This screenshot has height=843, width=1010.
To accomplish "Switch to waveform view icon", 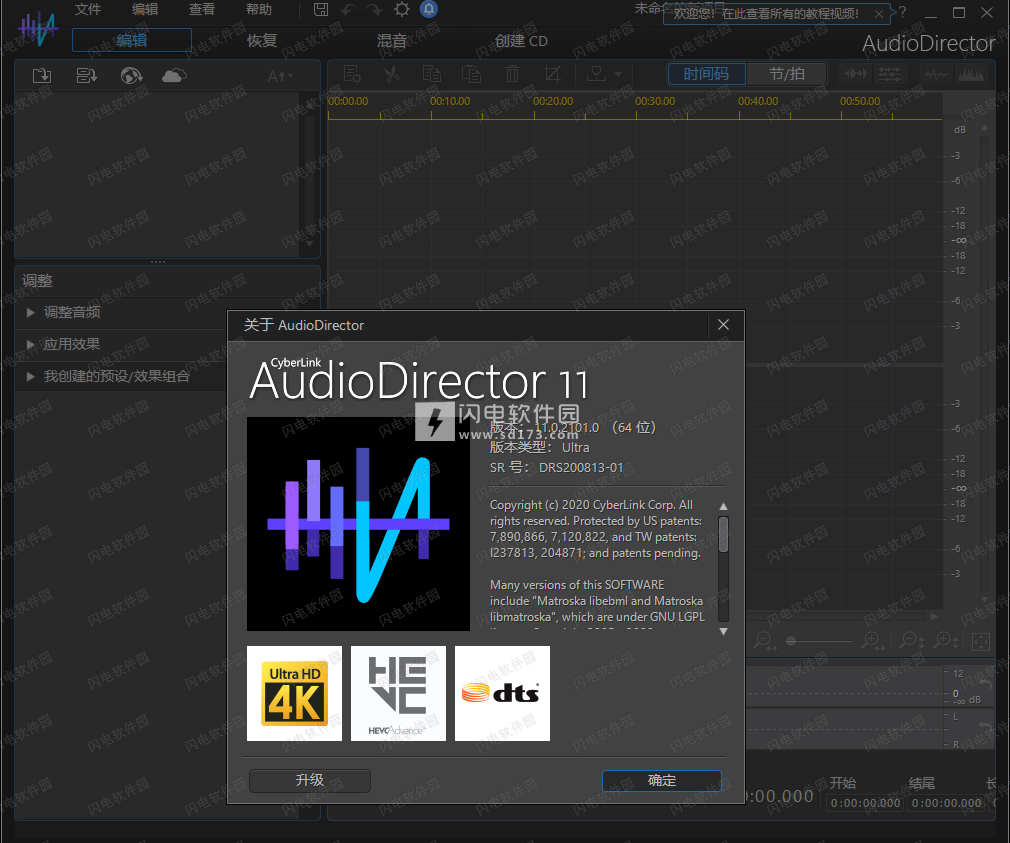I will [x=936, y=75].
